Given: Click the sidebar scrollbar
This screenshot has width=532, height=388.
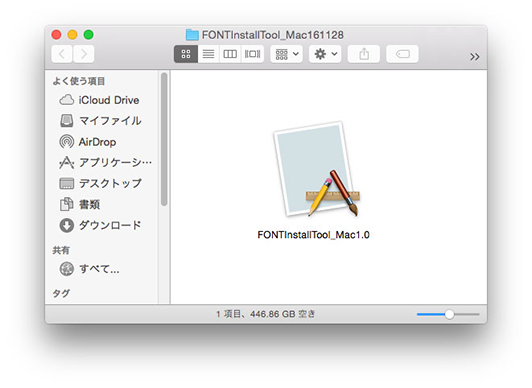Looking at the screenshot, I should point(164,139).
